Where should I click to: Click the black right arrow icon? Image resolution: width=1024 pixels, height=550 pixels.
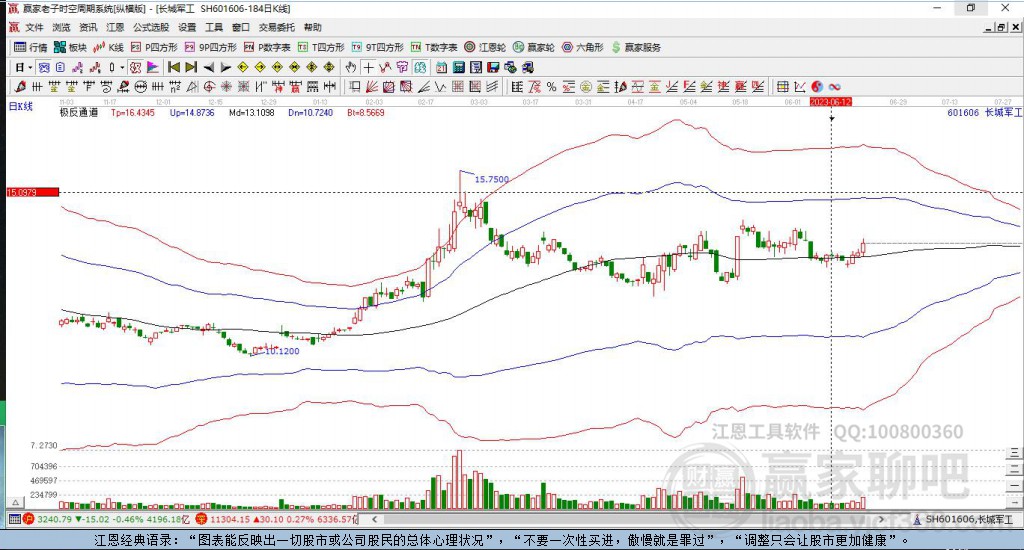(x=225, y=67)
